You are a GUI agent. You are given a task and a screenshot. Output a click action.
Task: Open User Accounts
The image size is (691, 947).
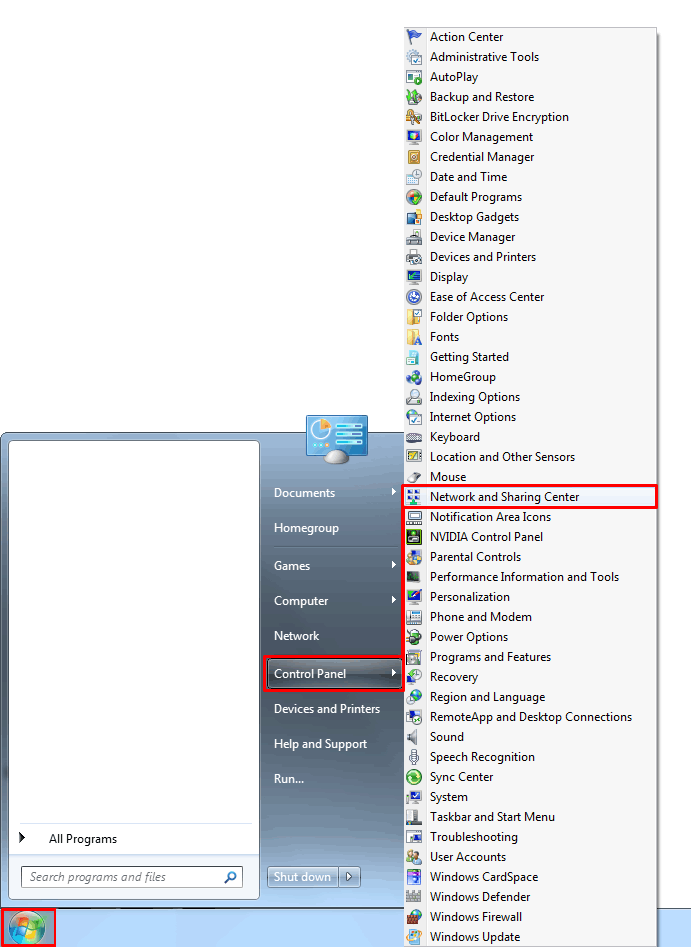tap(530, 856)
